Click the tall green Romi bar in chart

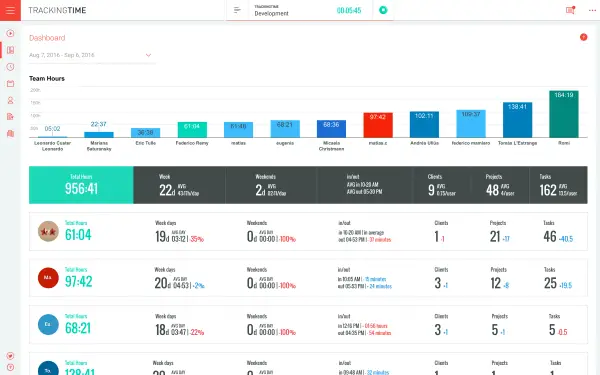564,114
